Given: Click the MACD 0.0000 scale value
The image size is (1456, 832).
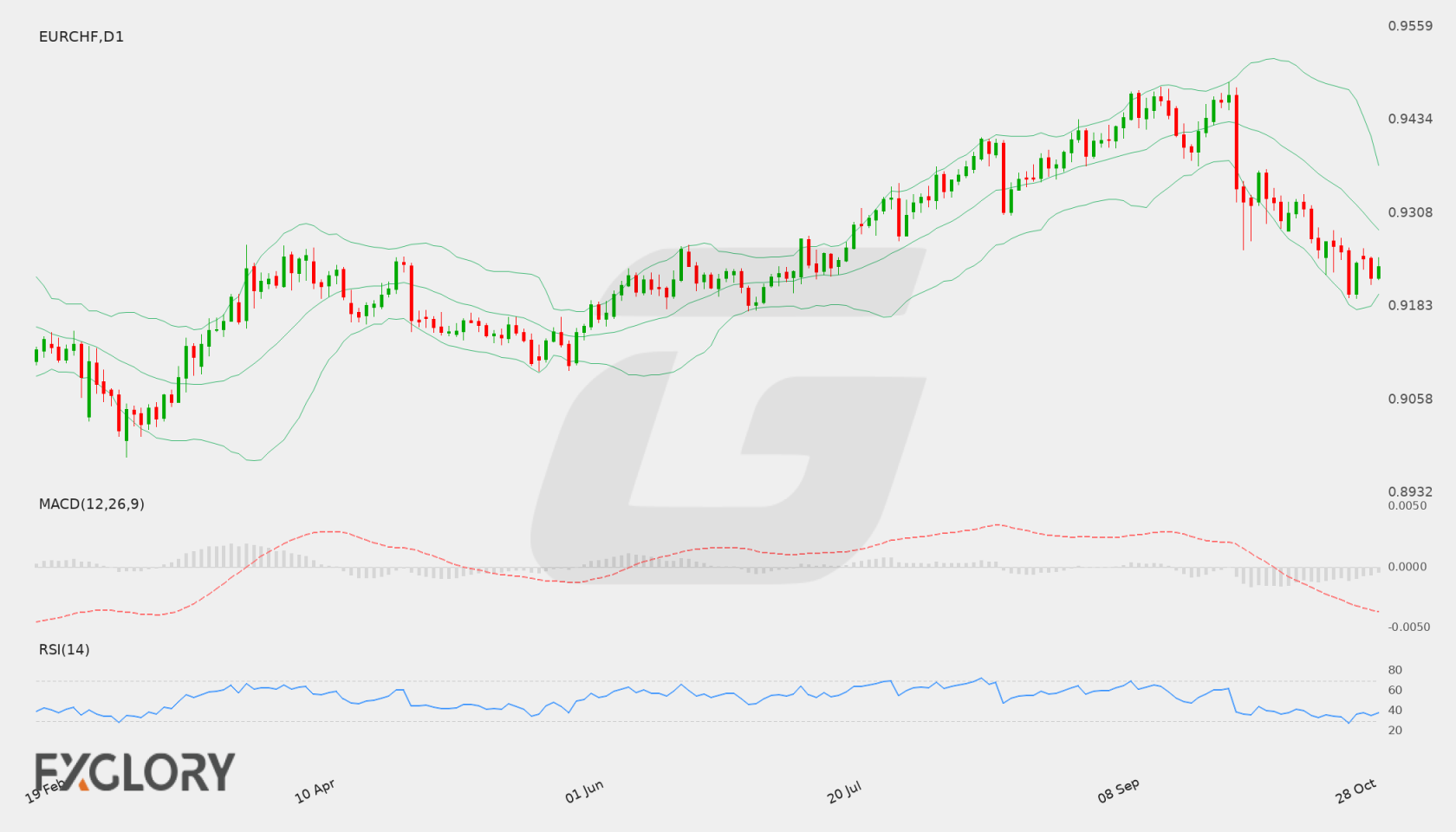Looking at the screenshot, I should [x=1407, y=566].
